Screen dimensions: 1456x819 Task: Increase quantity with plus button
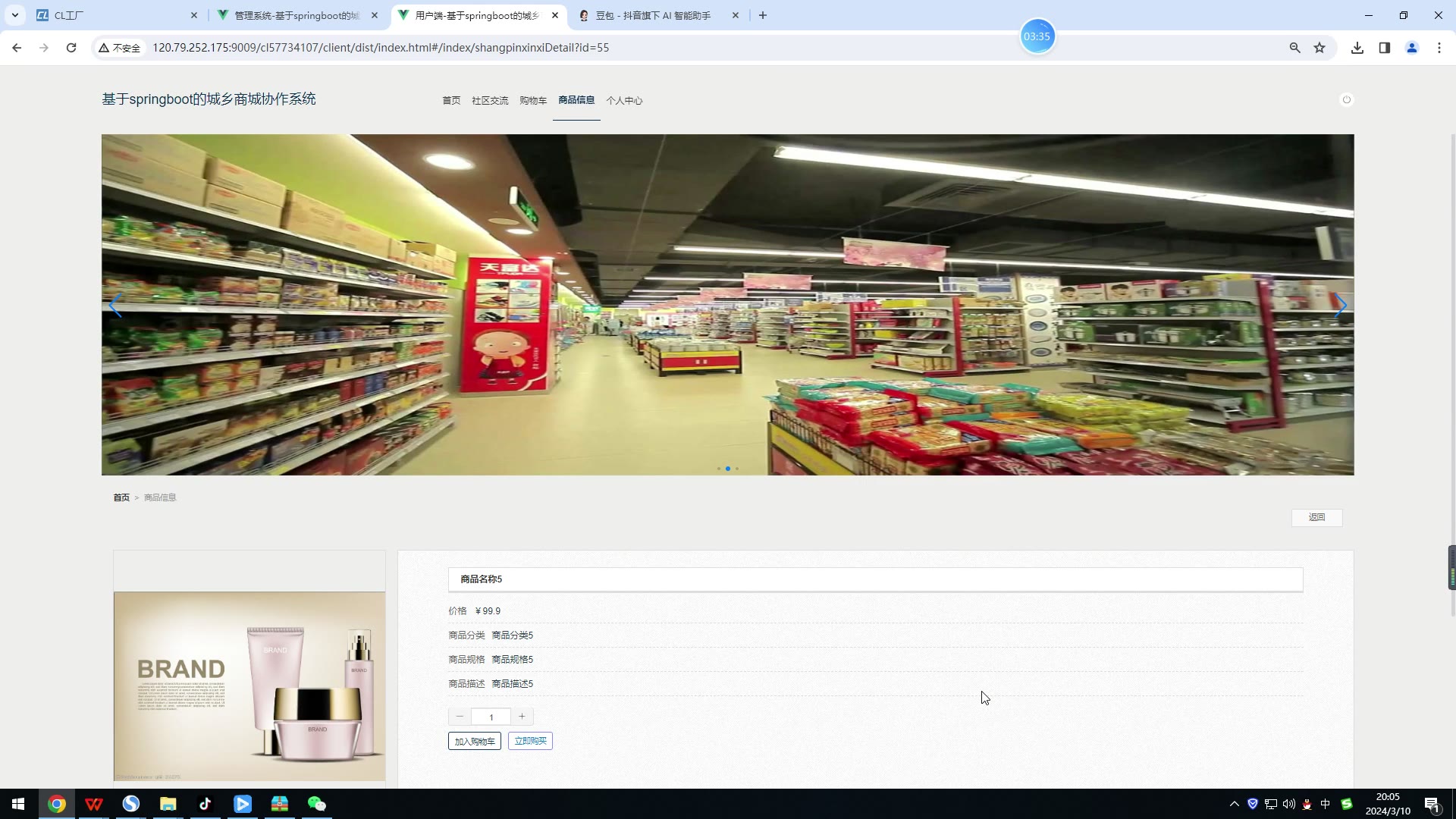522,717
